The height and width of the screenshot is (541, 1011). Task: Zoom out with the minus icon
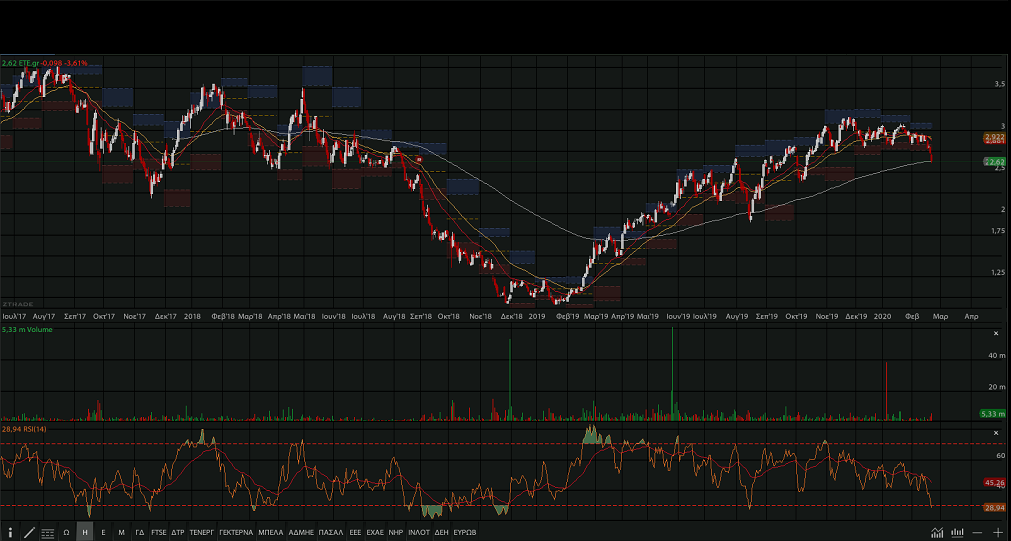pos(977,532)
